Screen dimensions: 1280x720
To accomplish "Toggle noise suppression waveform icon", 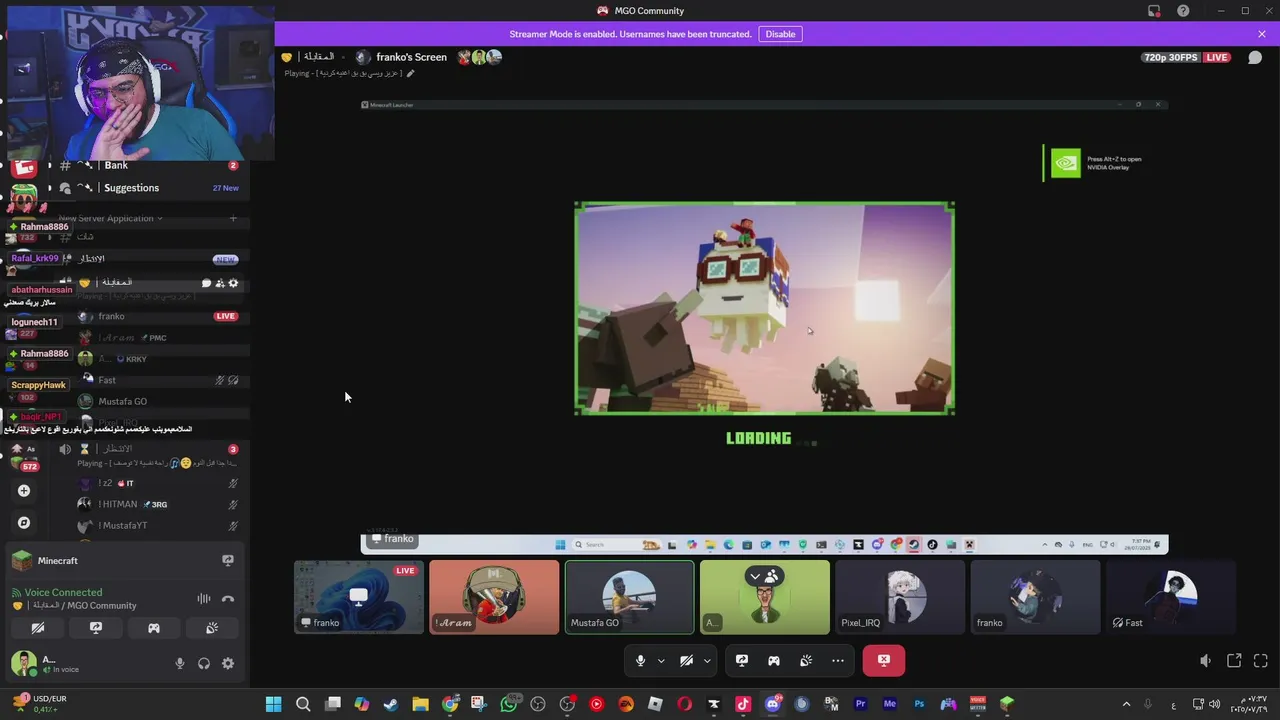I will [204, 598].
